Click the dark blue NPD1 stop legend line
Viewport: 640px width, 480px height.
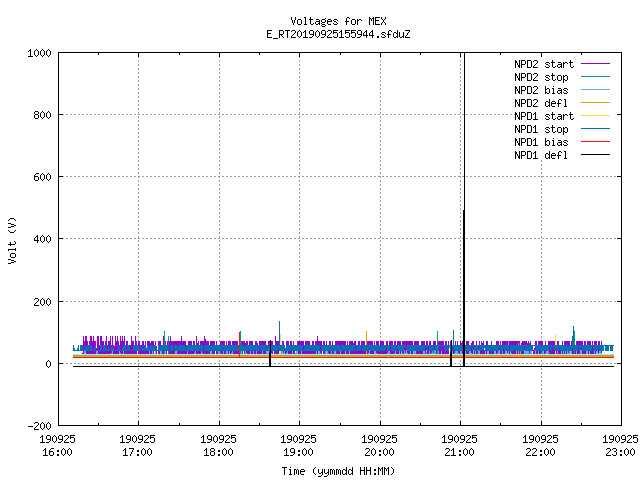tap(595, 129)
